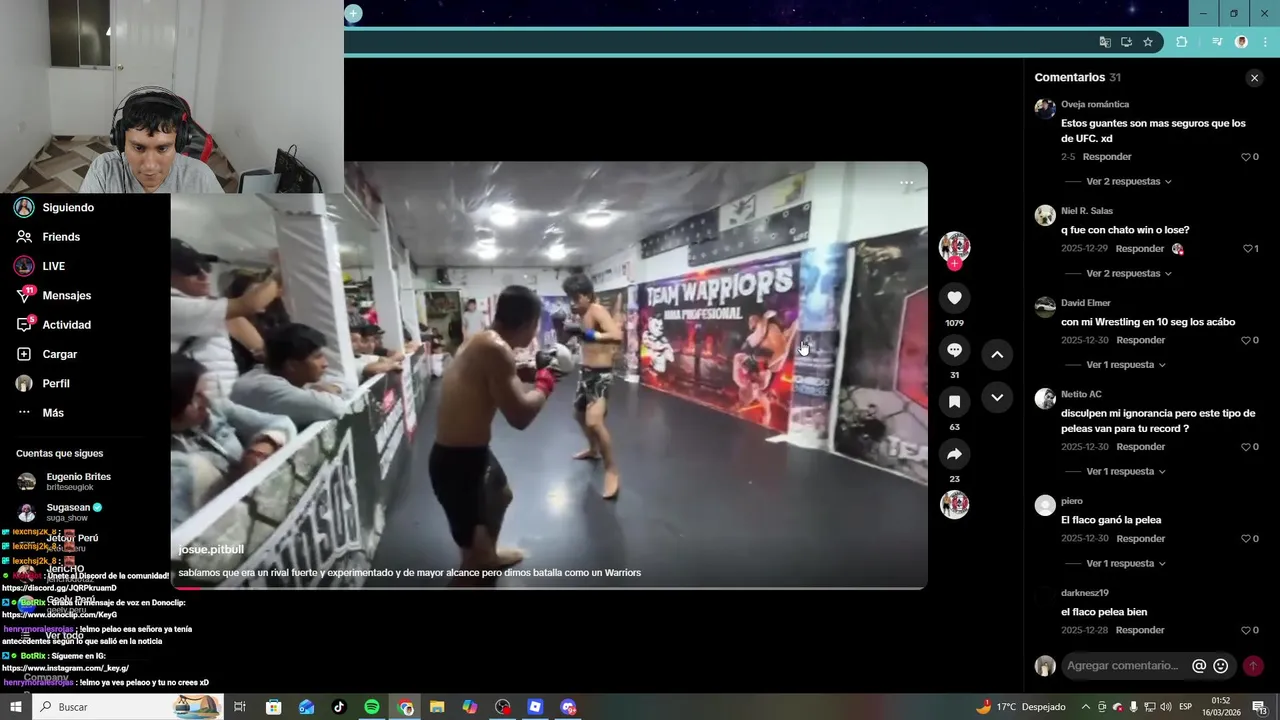The height and width of the screenshot is (720, 1280).
Task: Open Spotify from the taskbar
Action: (372, 707)
